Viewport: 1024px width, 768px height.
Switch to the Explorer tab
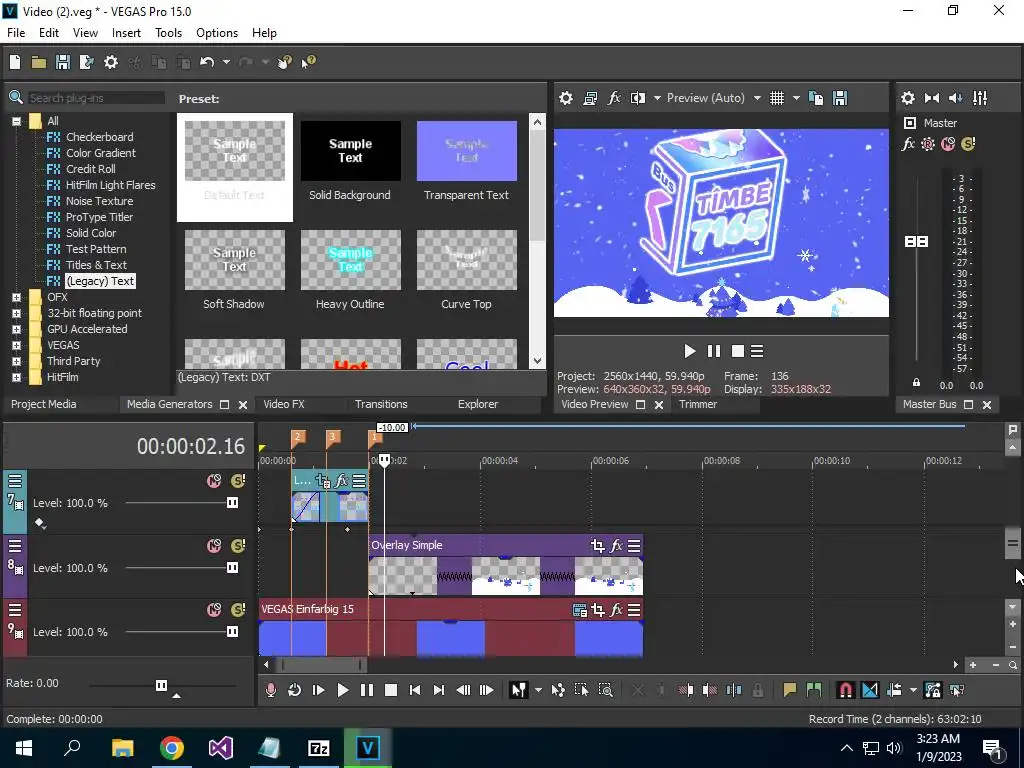[x=477, y=404]
